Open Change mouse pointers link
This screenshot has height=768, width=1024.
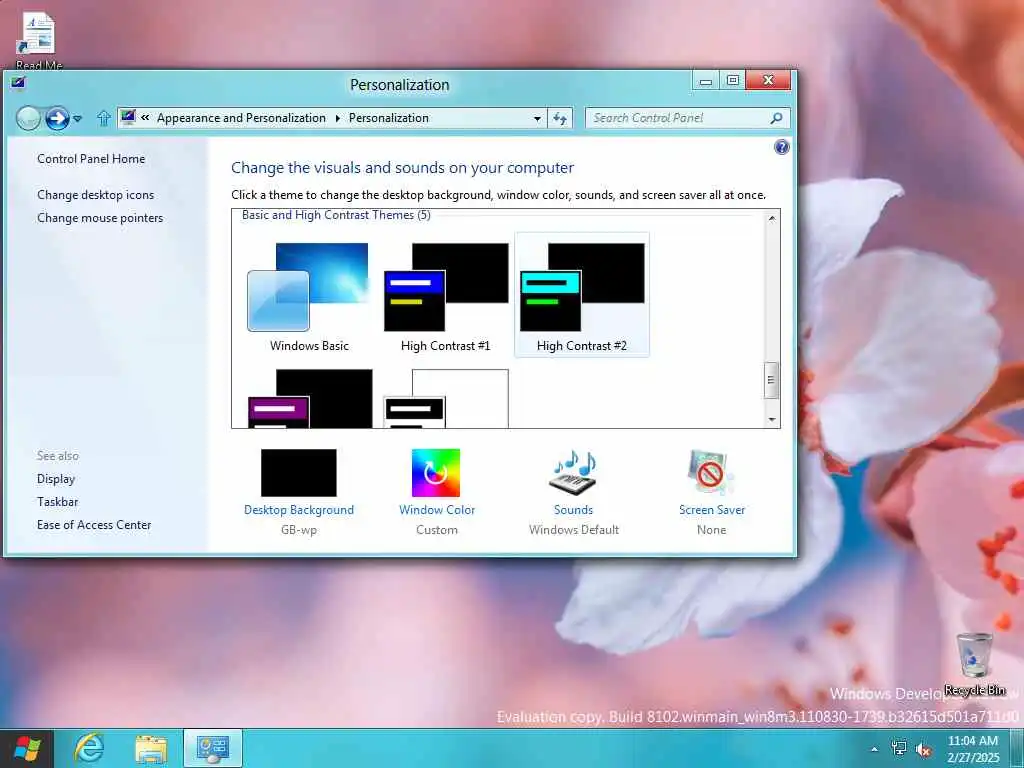click(x=100, y=218)
